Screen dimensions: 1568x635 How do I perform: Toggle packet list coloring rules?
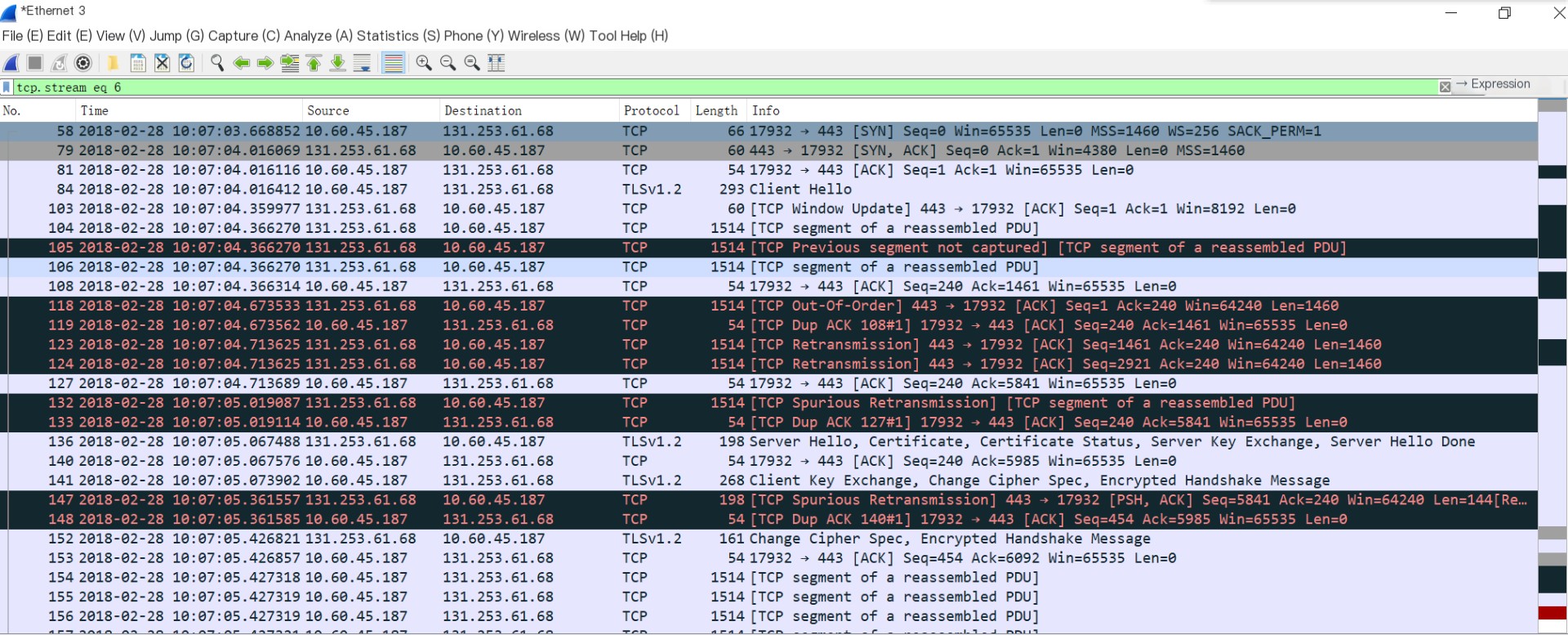393,63
